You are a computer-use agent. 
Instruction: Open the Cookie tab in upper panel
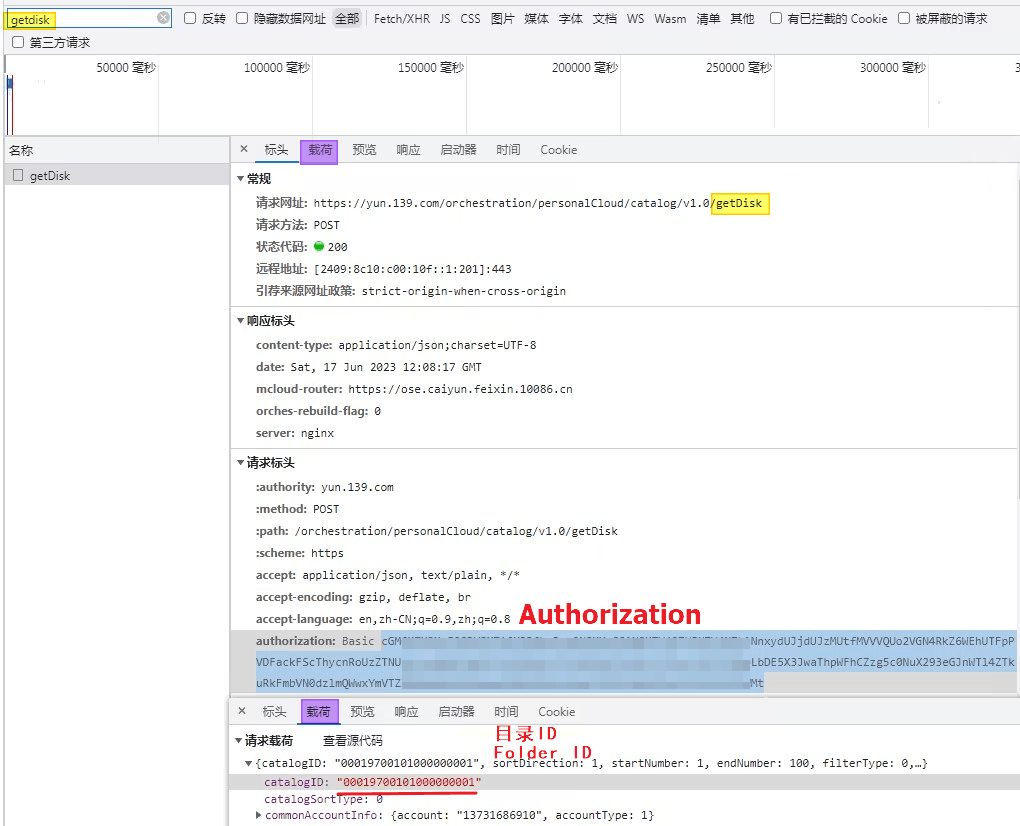(x=558, y=150)
